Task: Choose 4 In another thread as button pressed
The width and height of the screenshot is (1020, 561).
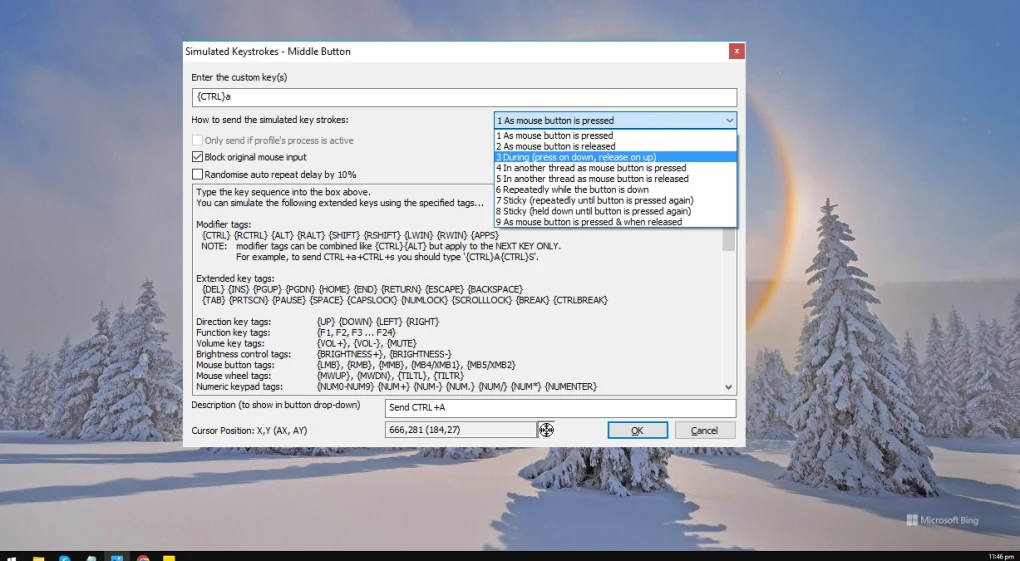Action: click(x=615, y=168)
